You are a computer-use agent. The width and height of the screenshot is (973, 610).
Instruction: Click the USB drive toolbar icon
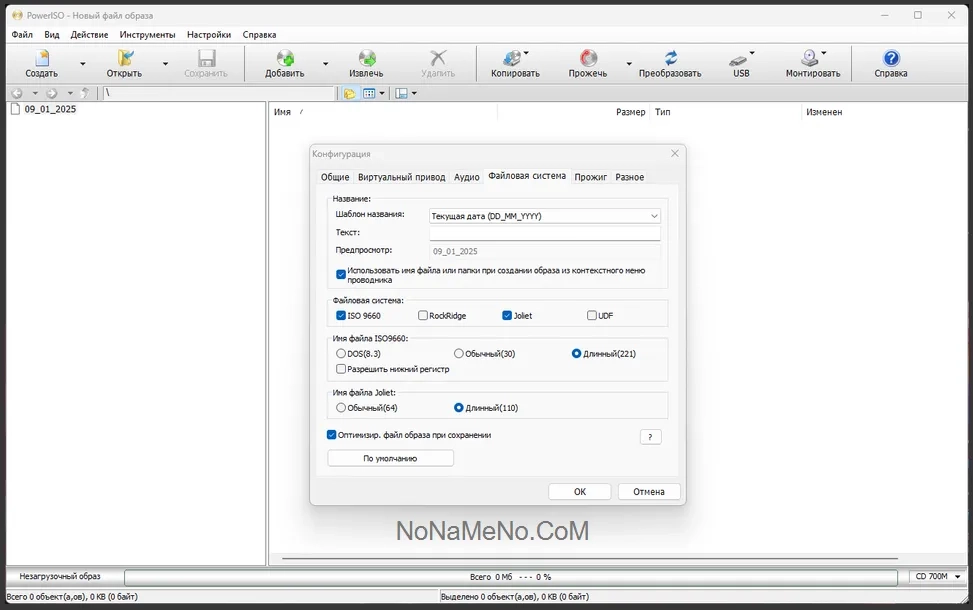point(738,59)
